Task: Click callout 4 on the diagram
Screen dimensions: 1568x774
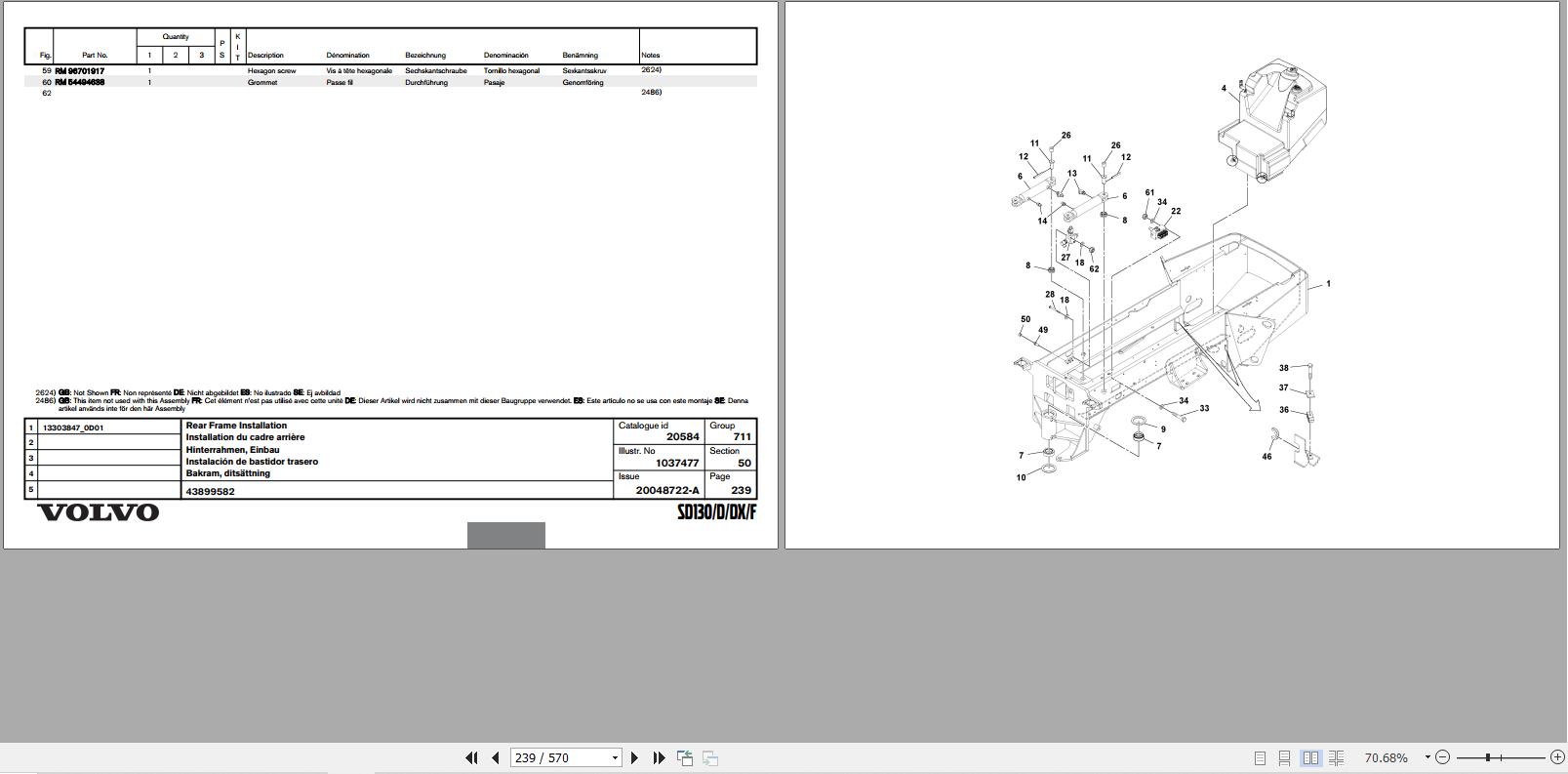Action: coord(1224,89)
